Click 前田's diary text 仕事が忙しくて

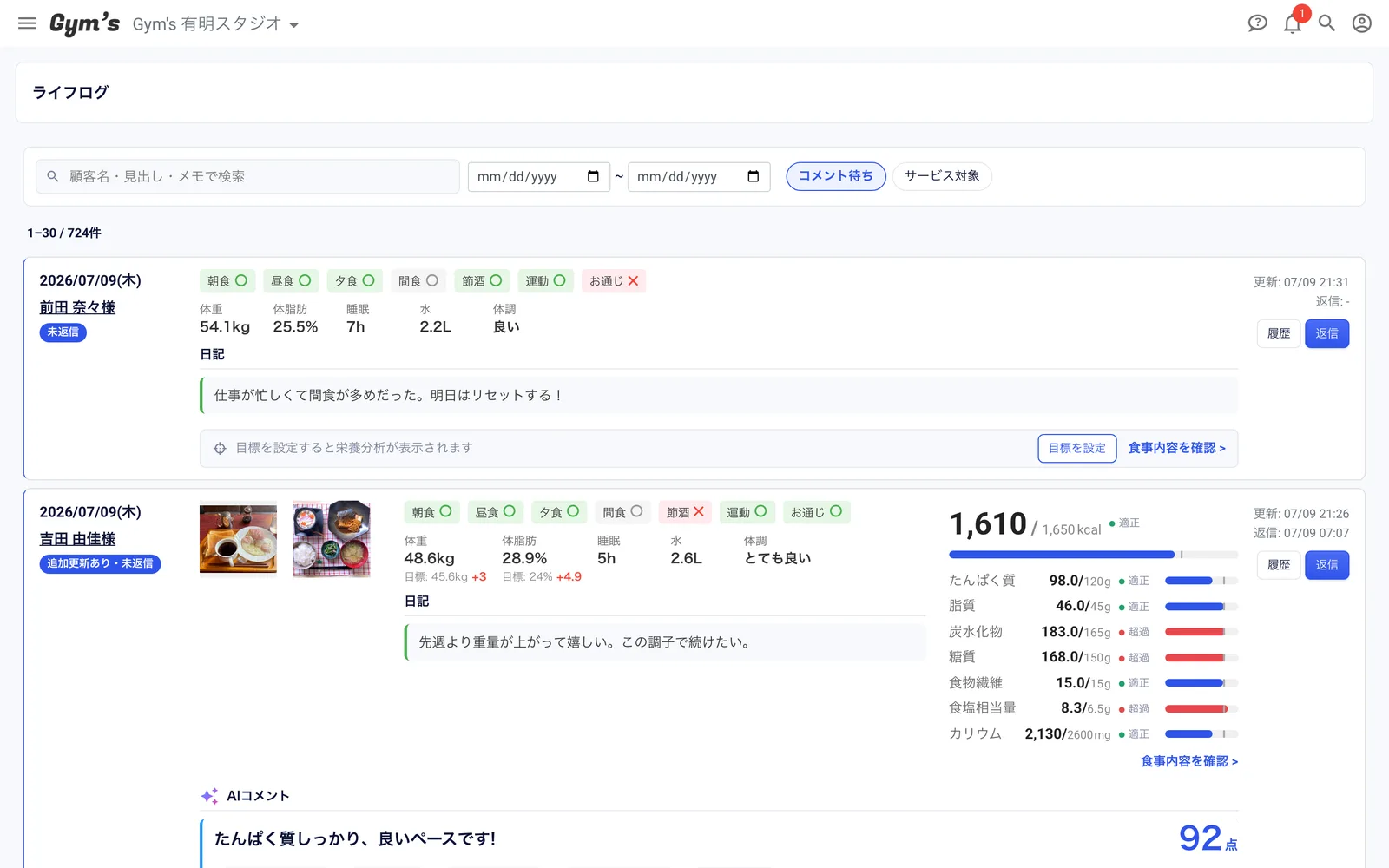[388, 396]
